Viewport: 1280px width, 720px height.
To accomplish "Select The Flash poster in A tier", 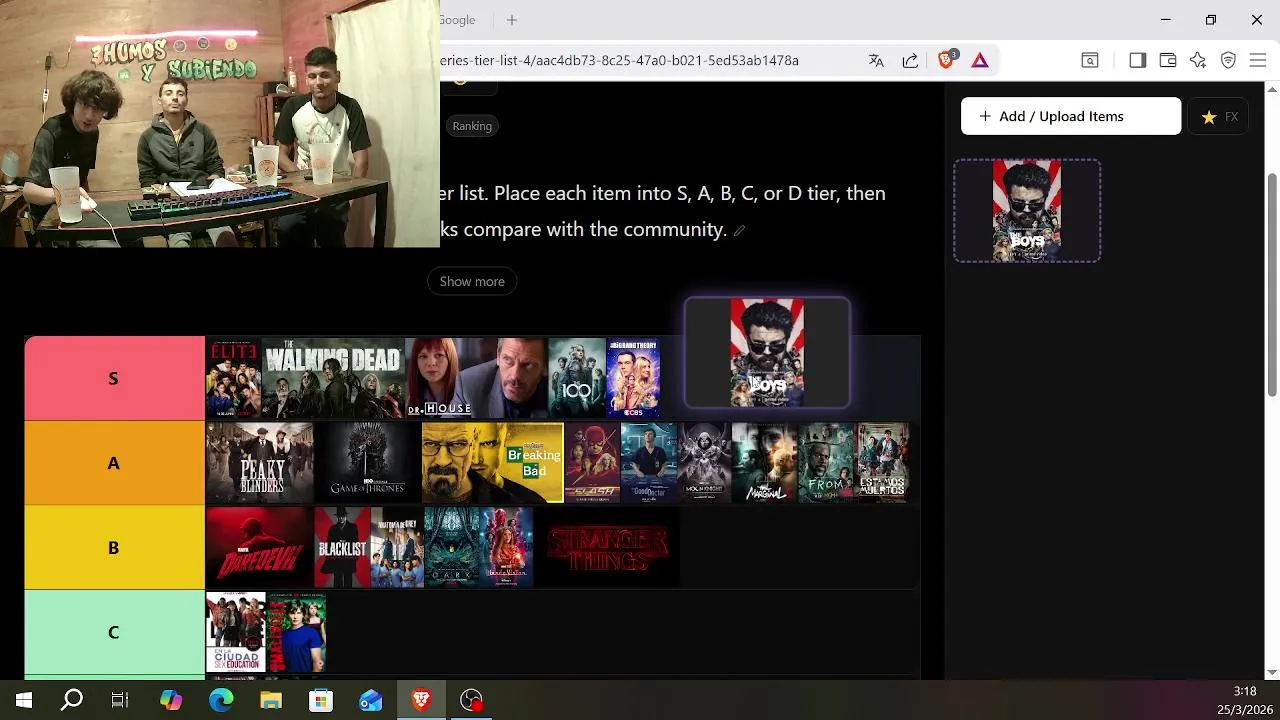I will click(592, 463).
